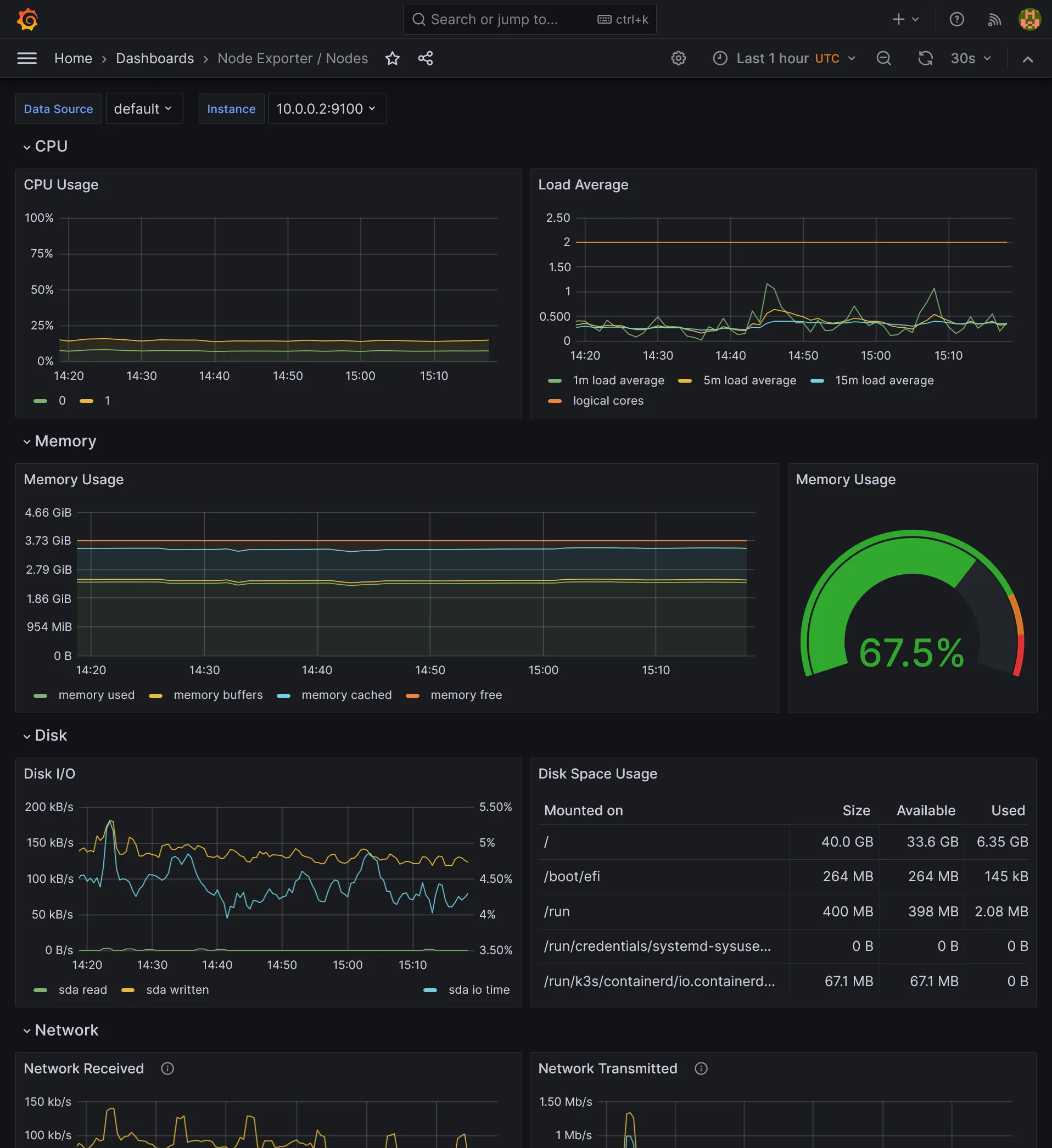Refresh the dashboard now
The width and height of the screenshot is (1052, 1148).
coord(925,58)
